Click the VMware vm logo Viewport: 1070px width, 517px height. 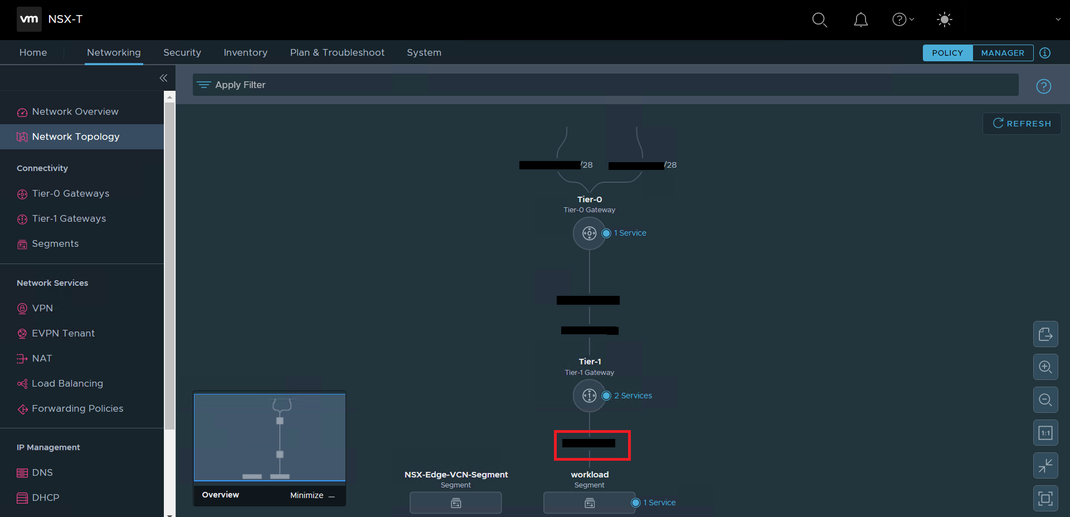pyautogui.click(x=29, y=20)
